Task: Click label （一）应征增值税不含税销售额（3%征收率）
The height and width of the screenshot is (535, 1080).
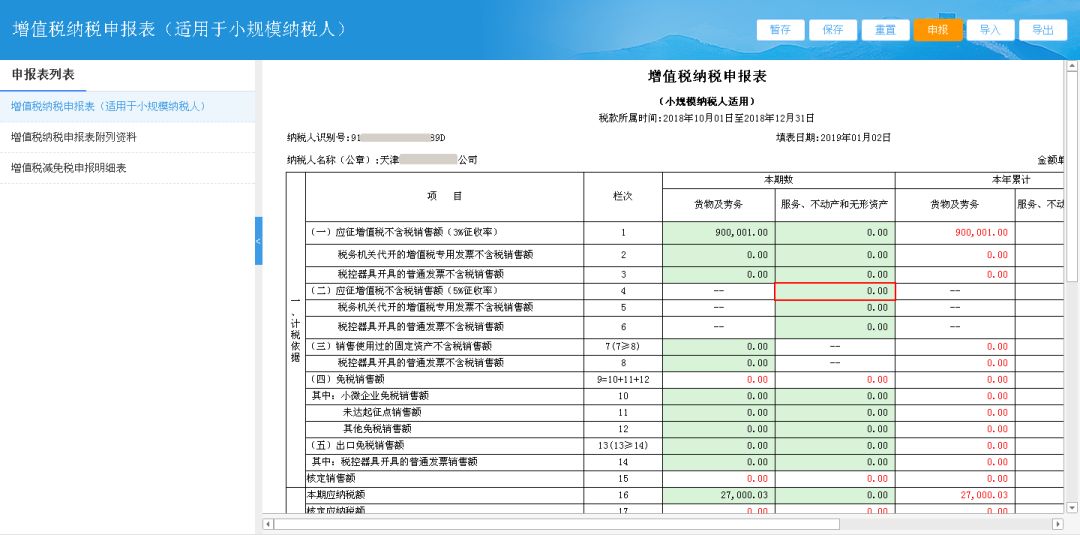Action: pyautogui.click(x=403, y=232)
